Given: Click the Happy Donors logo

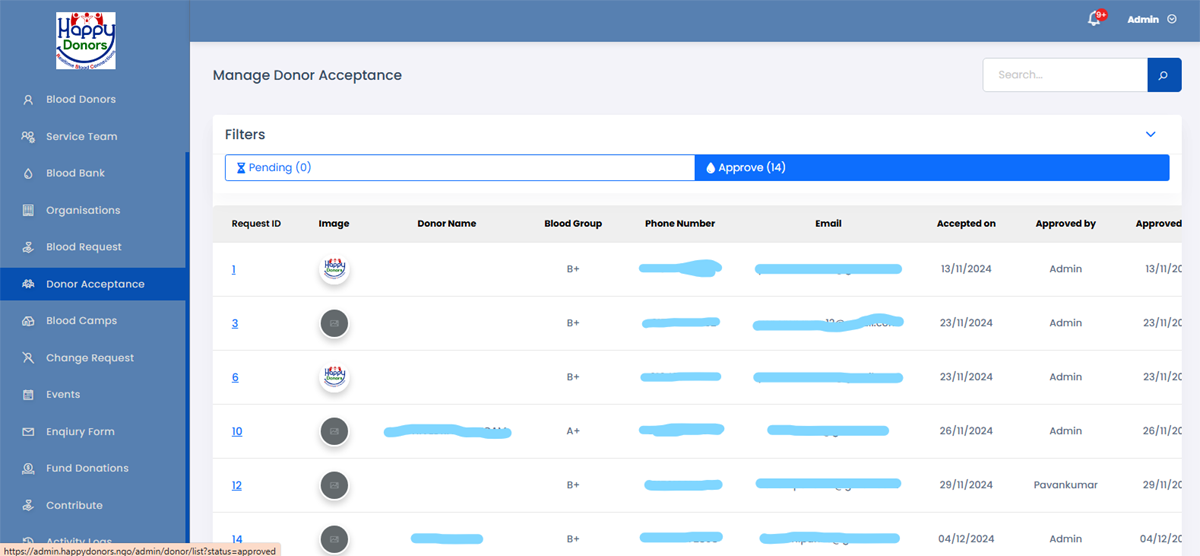Looking at the screenshot, I should coord(86,41).
